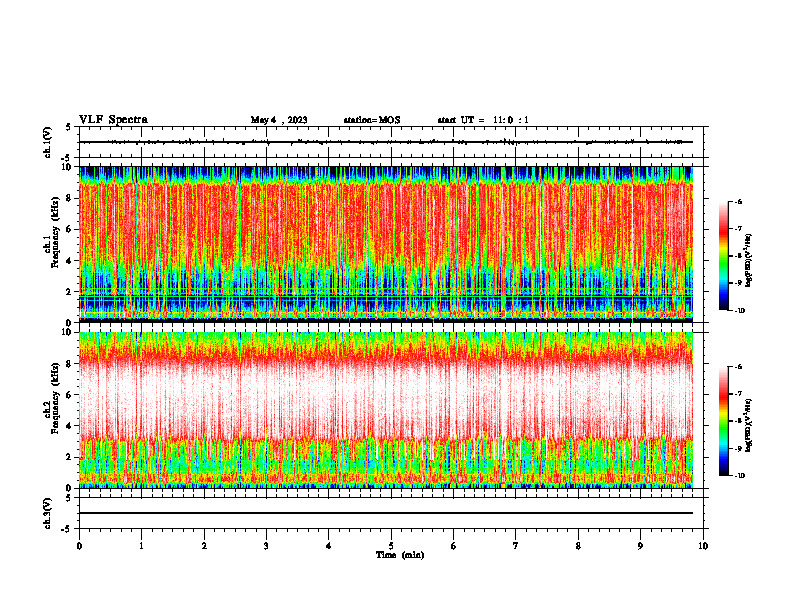792x612 pixels.
Task: Click time axis tick label "0"
Action: coord(79,546)
